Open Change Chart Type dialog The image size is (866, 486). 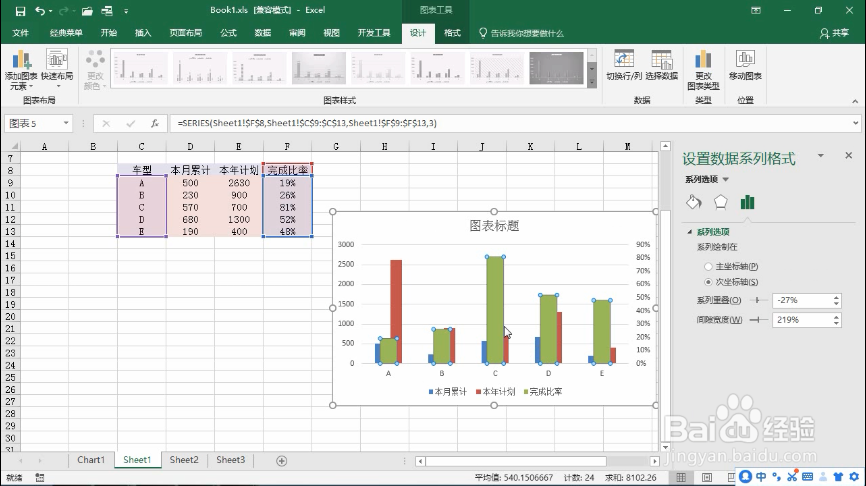pos(703,70)
